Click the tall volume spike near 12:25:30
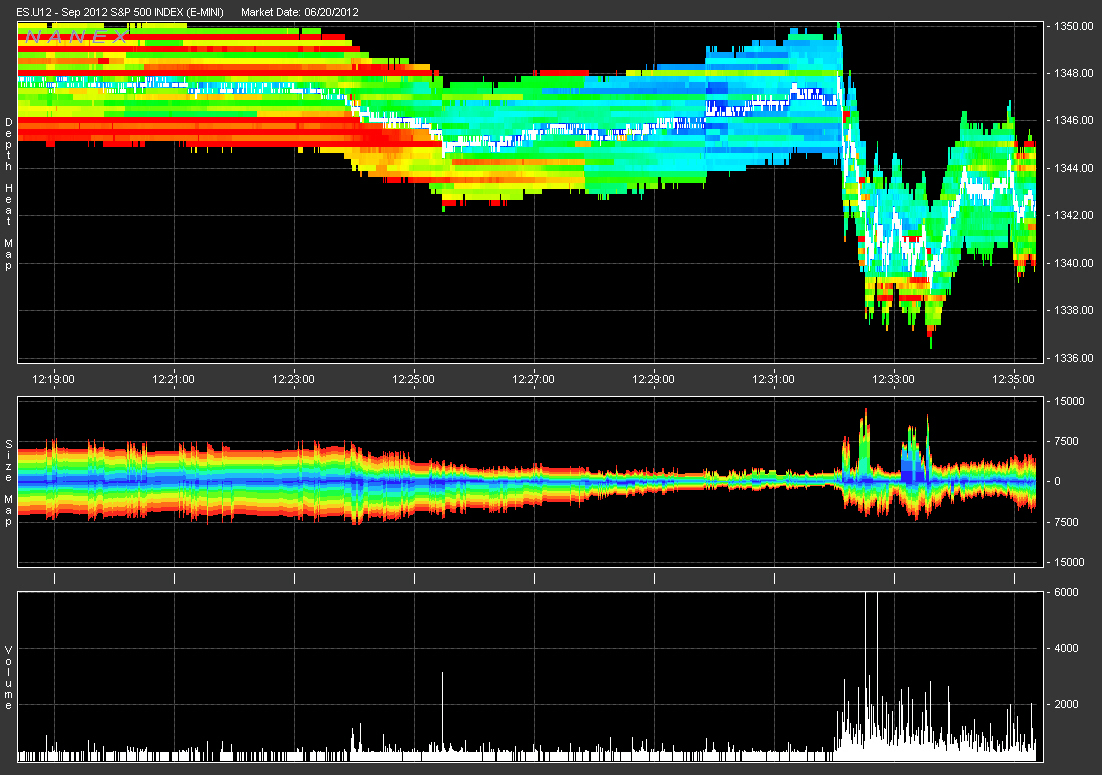Viewport: 1102px width, 775px height. click(x=442, y=715)
